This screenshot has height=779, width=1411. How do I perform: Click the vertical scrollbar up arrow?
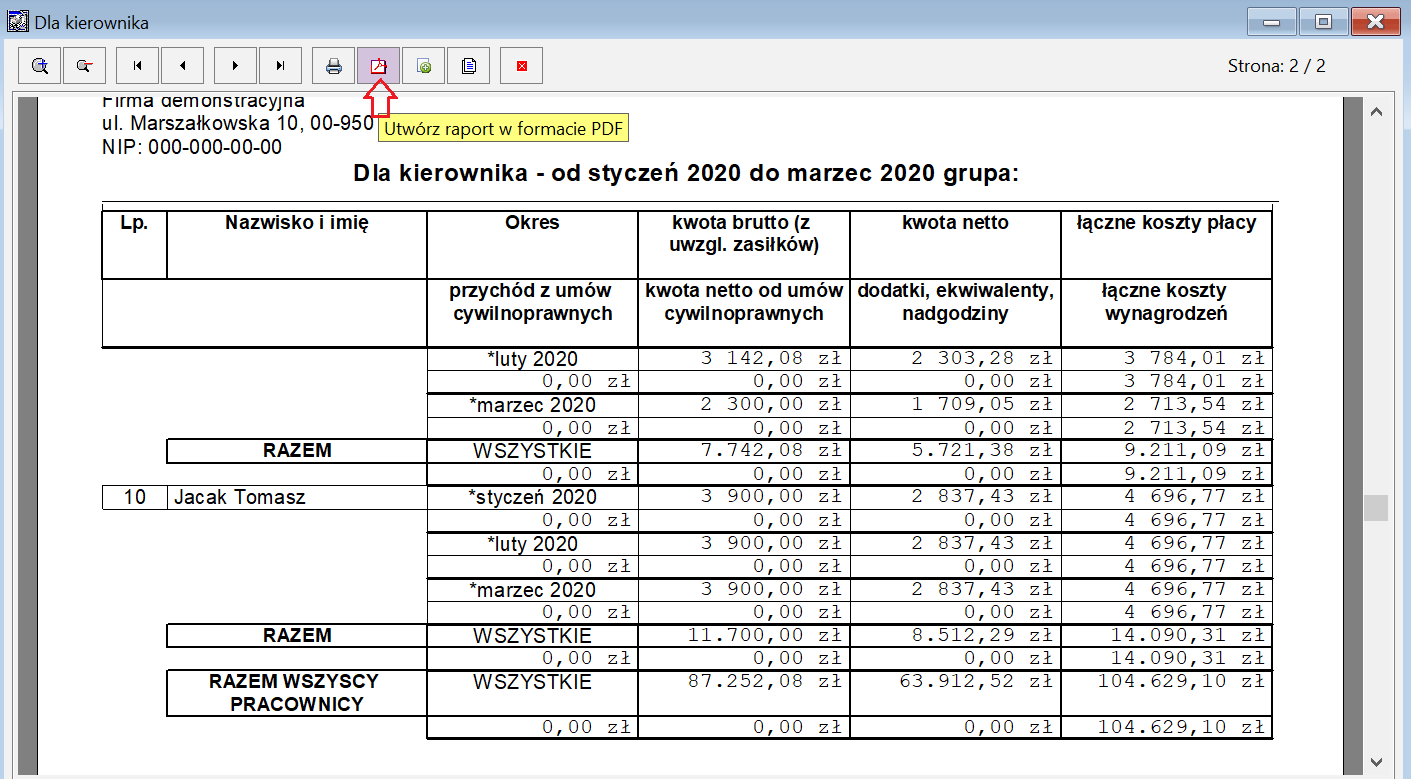point(1376,111)
